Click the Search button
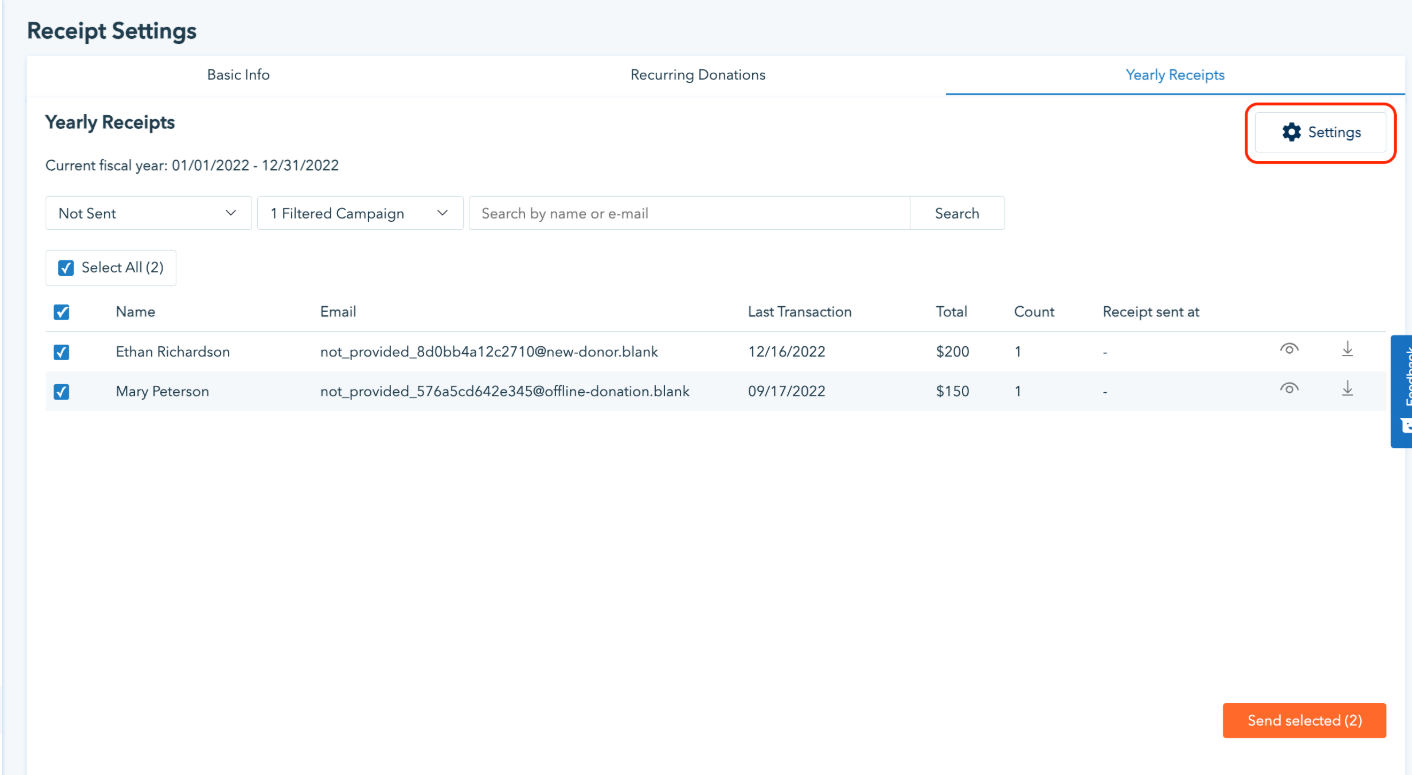This screenshot has width=1412, height=775. (956, 213)
